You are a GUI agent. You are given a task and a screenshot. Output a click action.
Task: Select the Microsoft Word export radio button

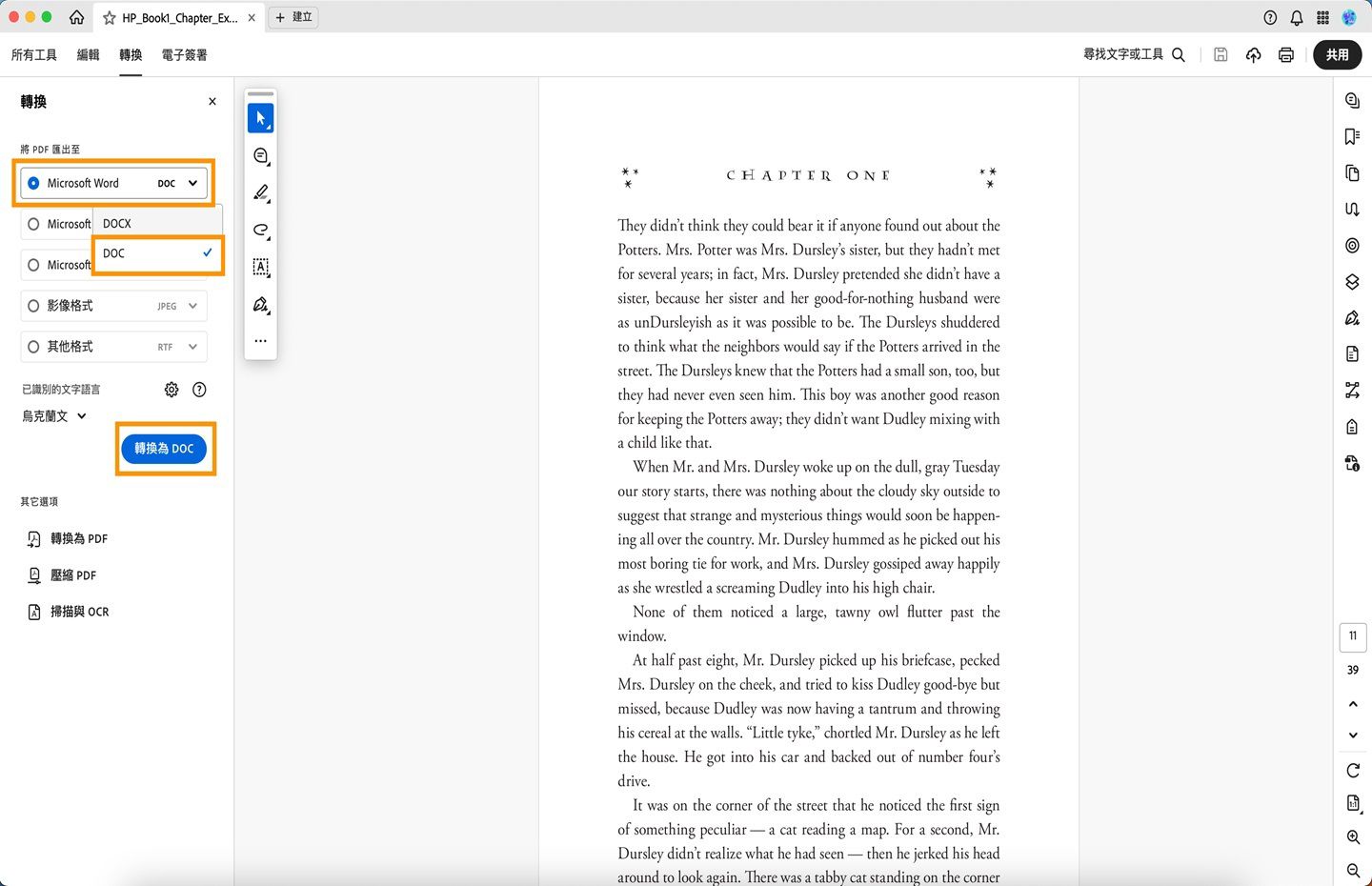(33, 182)
